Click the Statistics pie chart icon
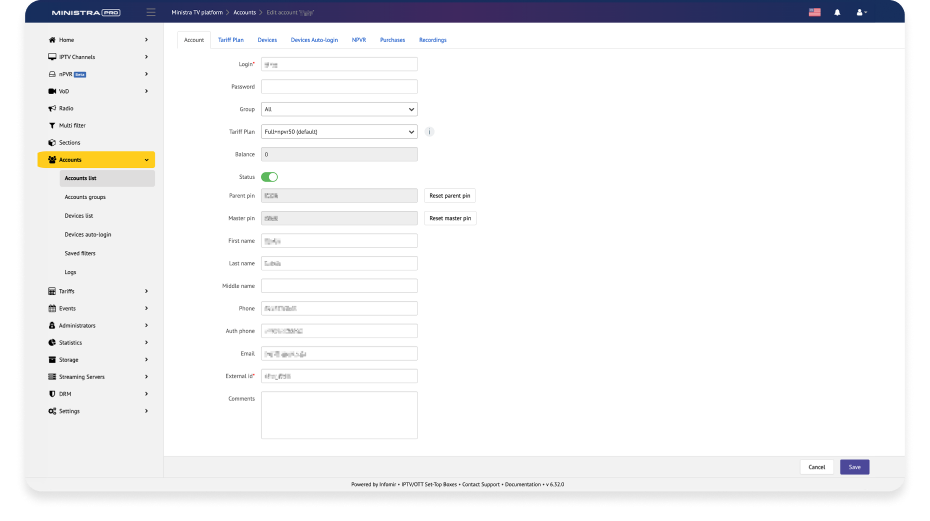 (52, 343)
